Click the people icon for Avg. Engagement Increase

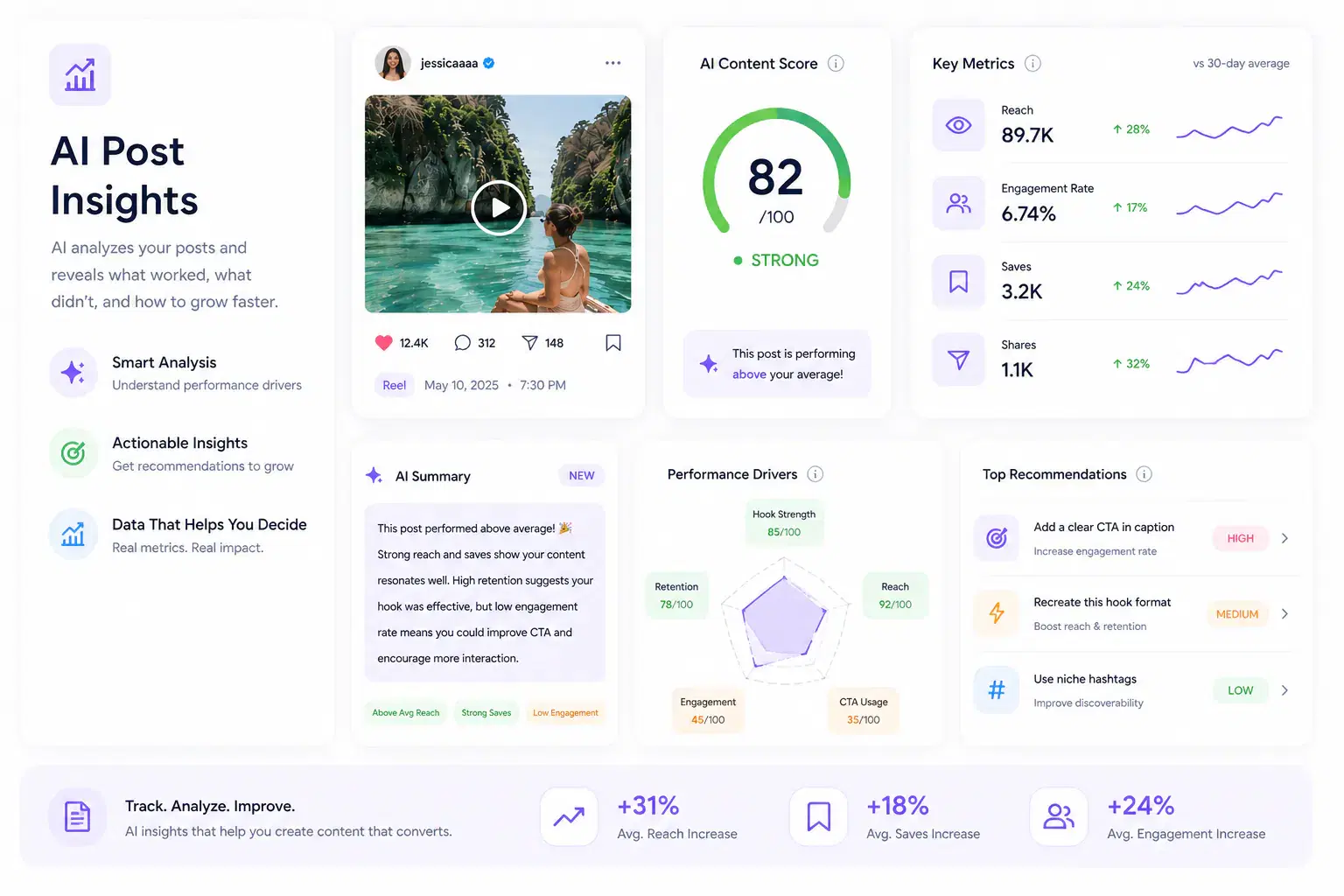[x=1059, y=817]
